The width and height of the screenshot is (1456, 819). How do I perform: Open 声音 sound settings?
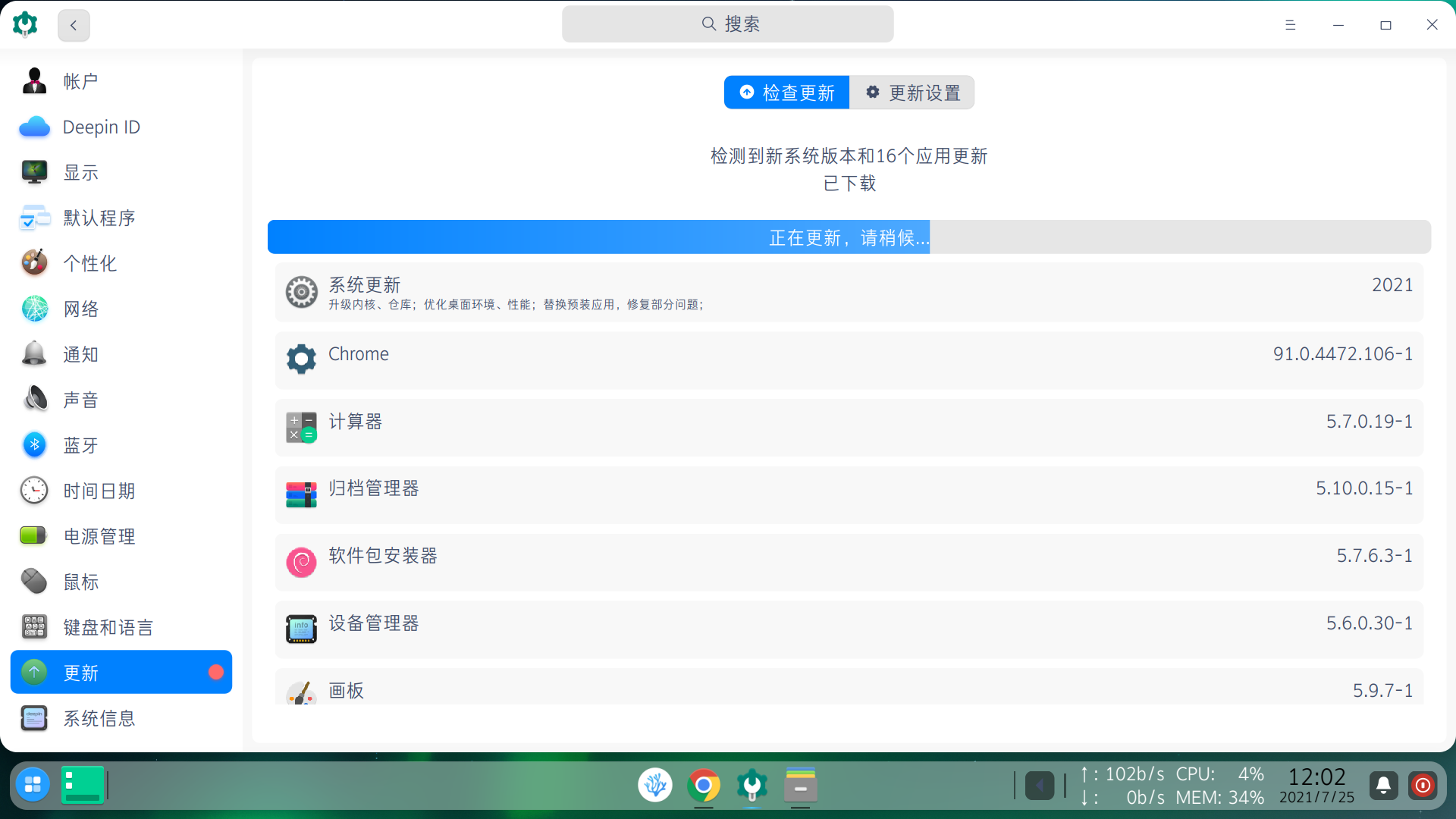[34, 400]
